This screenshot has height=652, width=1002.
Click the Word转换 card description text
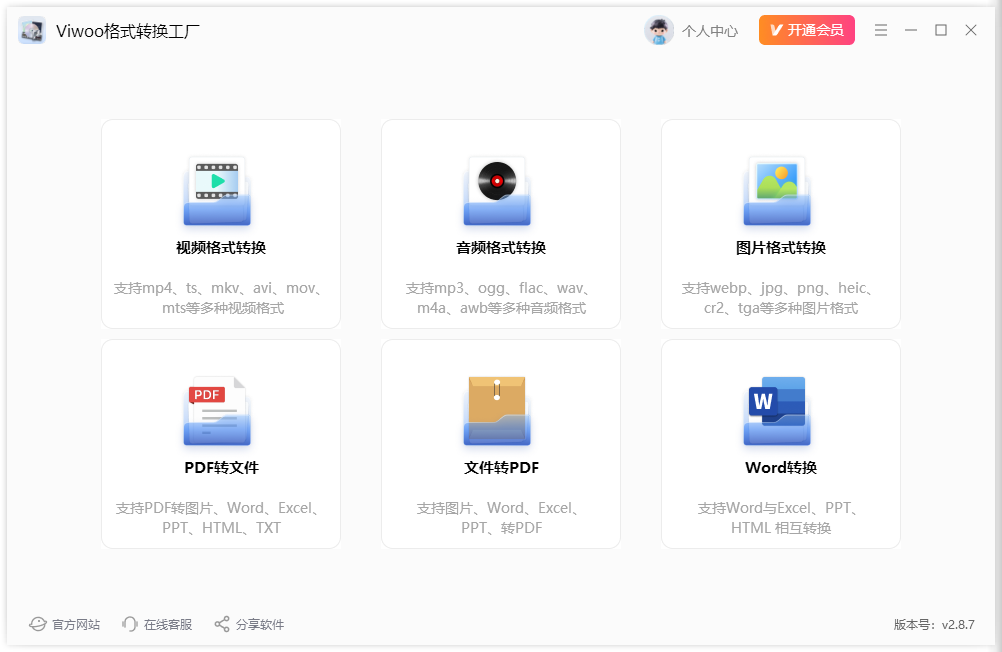tap(780, 518)
